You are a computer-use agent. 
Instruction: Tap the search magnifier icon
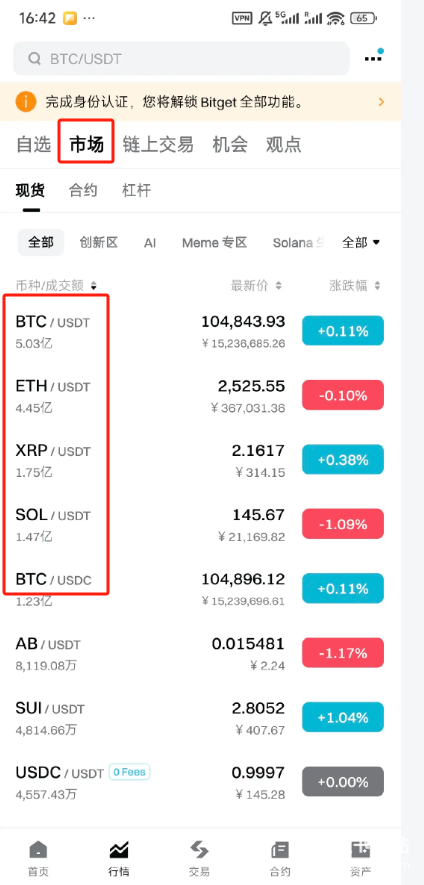pyautogui.click(x=34, y=59)
